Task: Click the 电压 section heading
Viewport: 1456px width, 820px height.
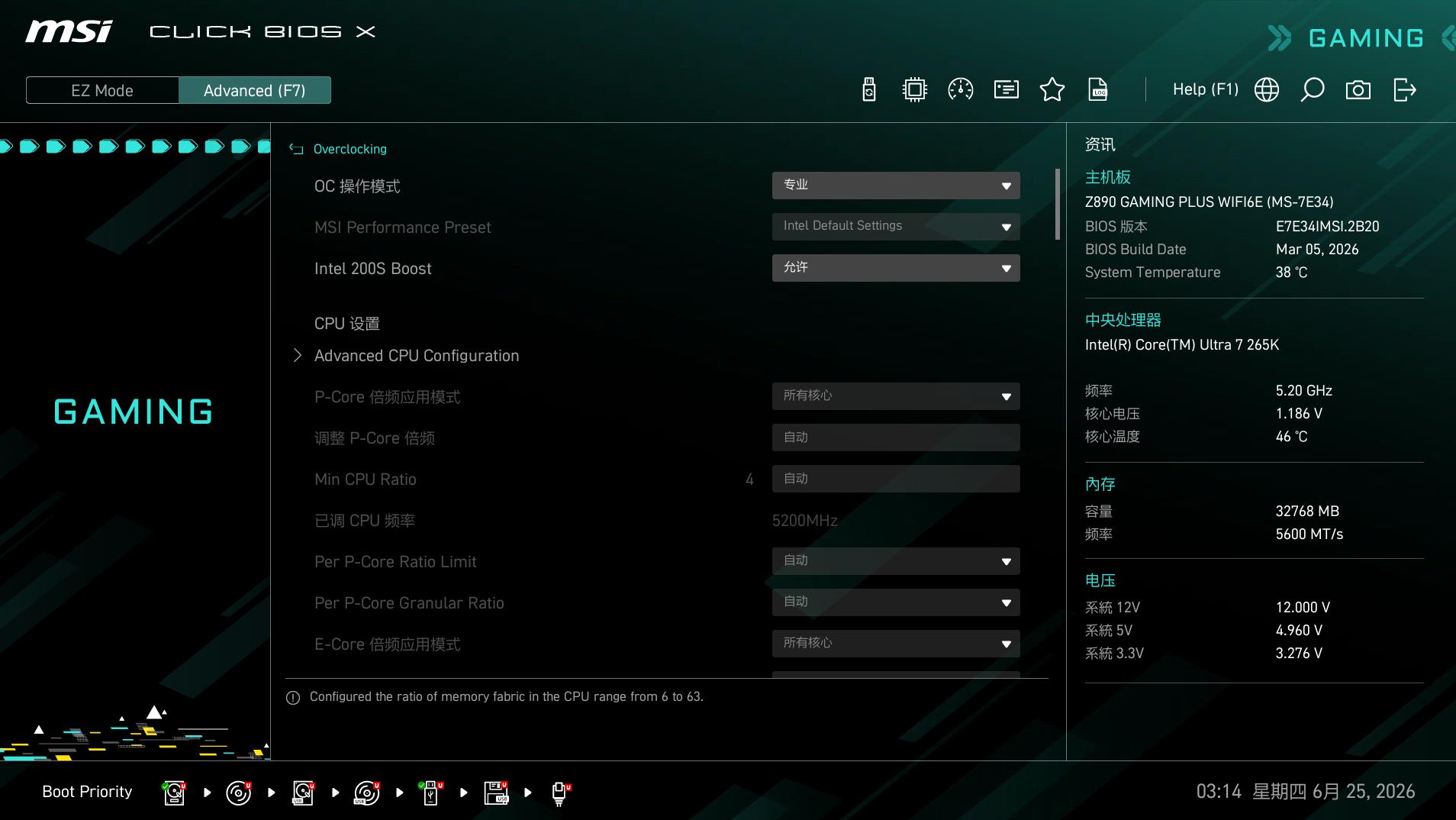Action: [x=1100, y=581]
